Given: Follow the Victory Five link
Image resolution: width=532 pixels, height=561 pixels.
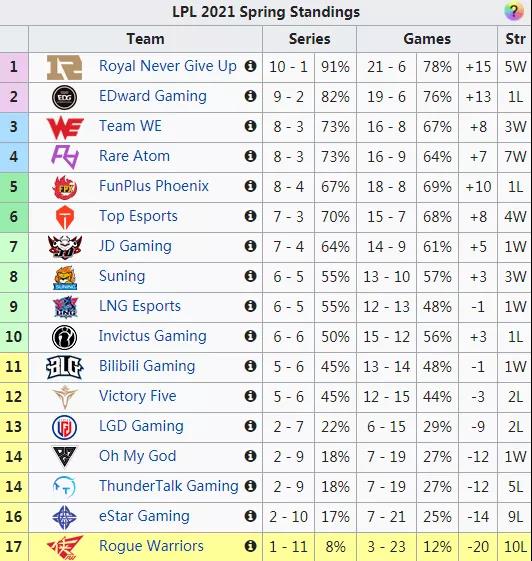Looking at the screenshot, I should [138, 396].
